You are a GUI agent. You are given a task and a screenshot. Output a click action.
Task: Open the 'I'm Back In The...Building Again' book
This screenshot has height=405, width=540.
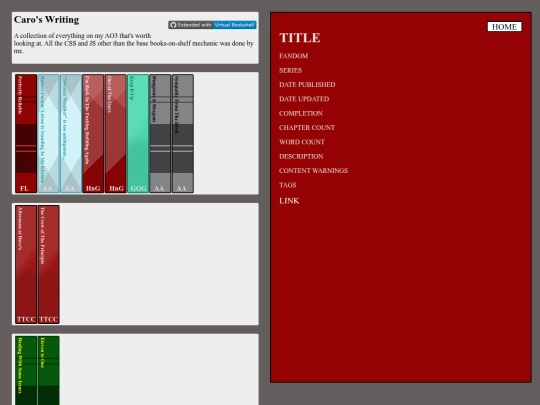[93, 134]
